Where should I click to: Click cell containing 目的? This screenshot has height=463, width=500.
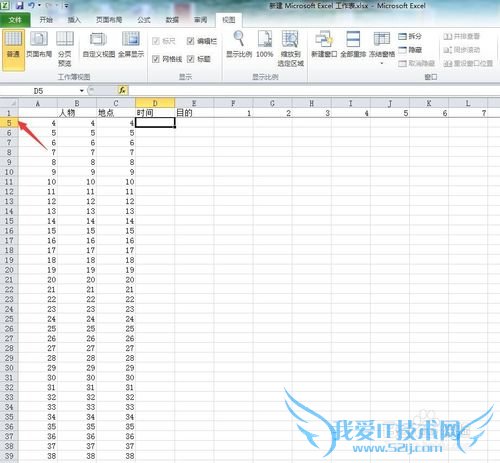click(x=194, y=113)
